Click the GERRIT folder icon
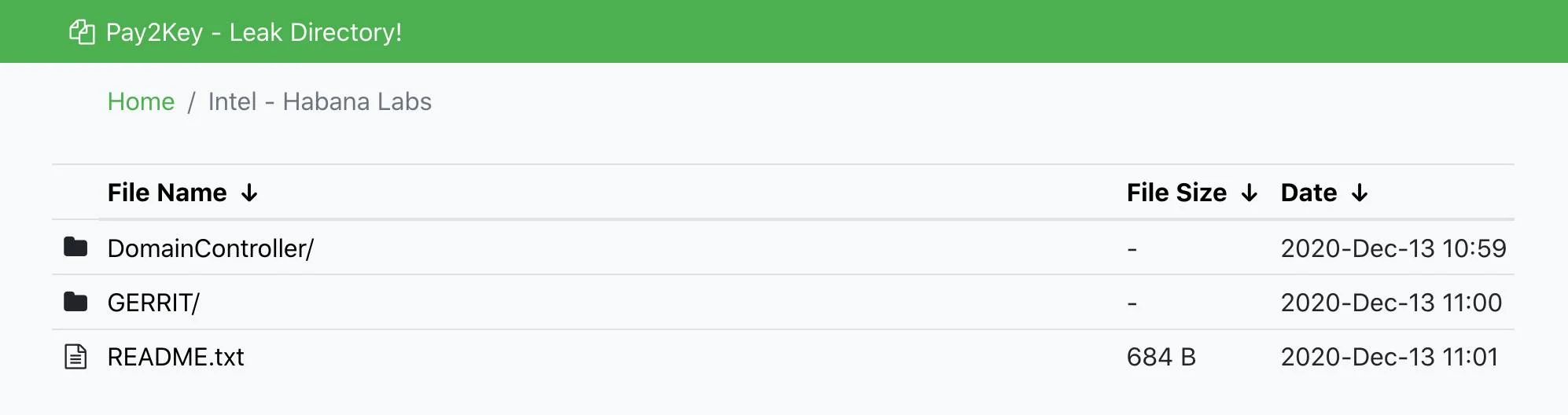This screenshot has width=1568, height=415. [x=75, y=302]
